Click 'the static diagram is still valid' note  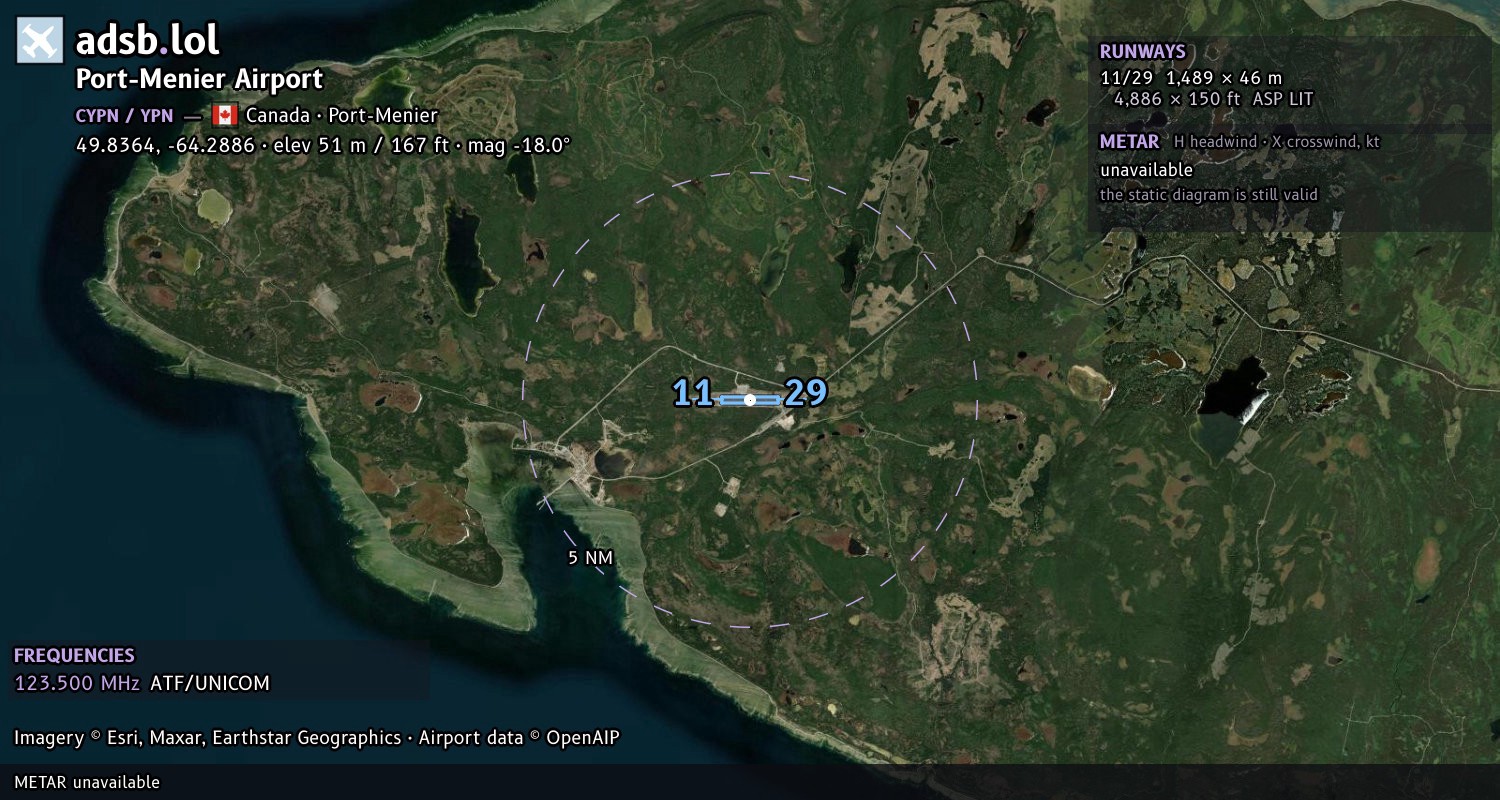point(1209,195)
